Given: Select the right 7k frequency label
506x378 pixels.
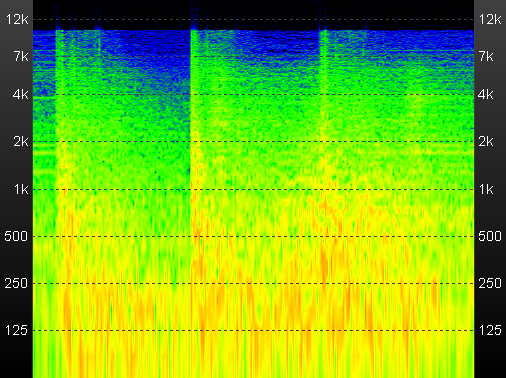Looking at the screenshot, I should point(486,56).
